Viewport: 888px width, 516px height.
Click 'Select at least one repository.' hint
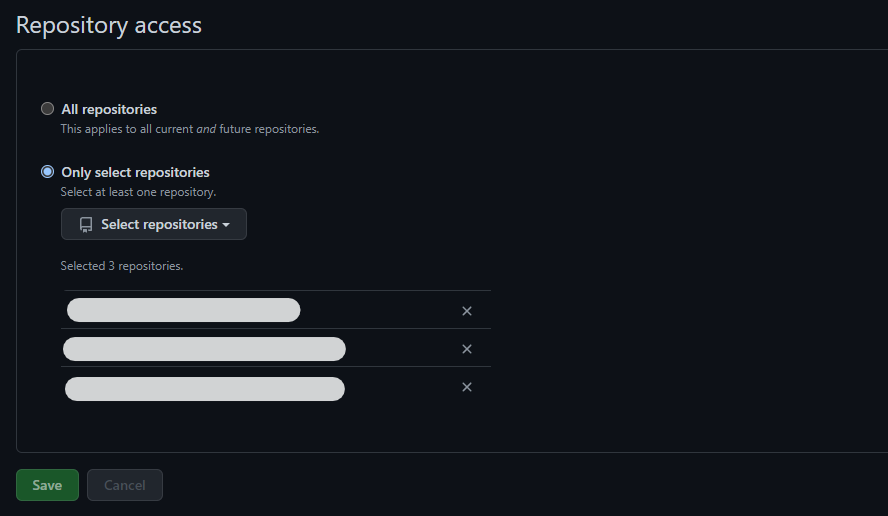pyautogui.click(x=138, y=191)
